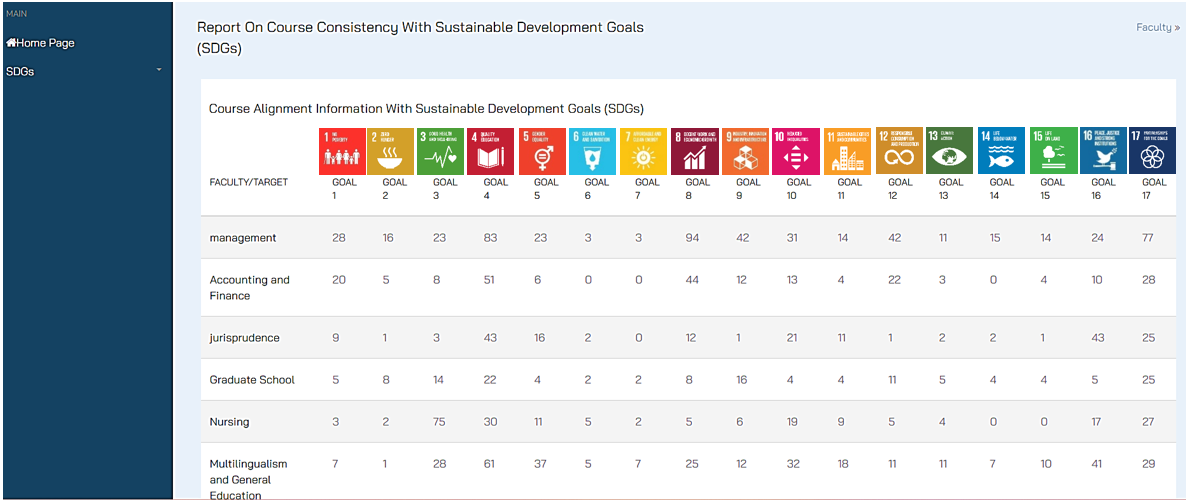Go to Home Page in sidebar
1187x502 pixels.
(x=40, y=43)
